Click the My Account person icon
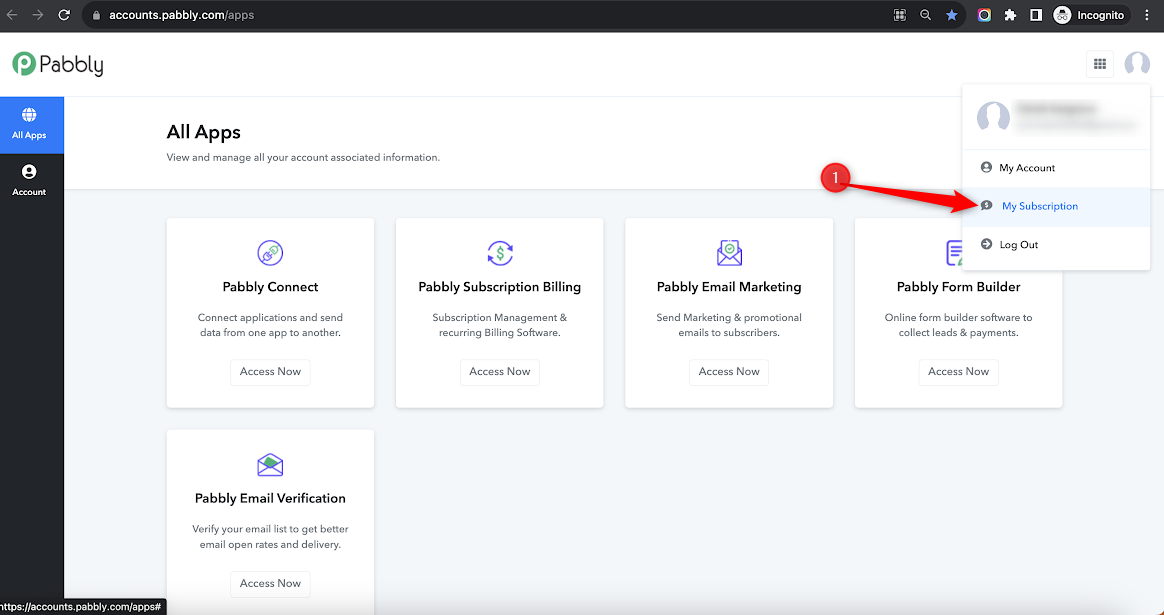 986,167
